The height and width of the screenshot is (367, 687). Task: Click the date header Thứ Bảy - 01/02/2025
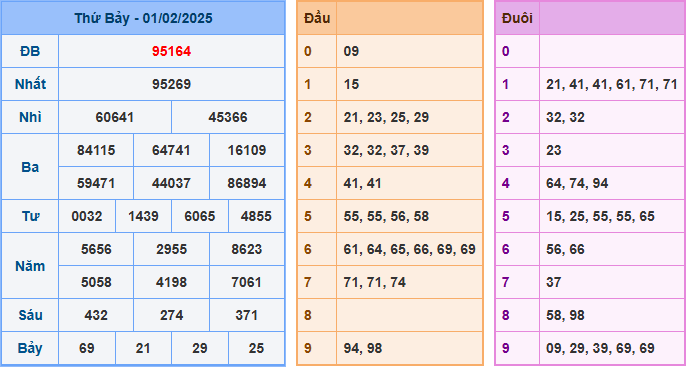pyautogui.click(x=143, y=18)
